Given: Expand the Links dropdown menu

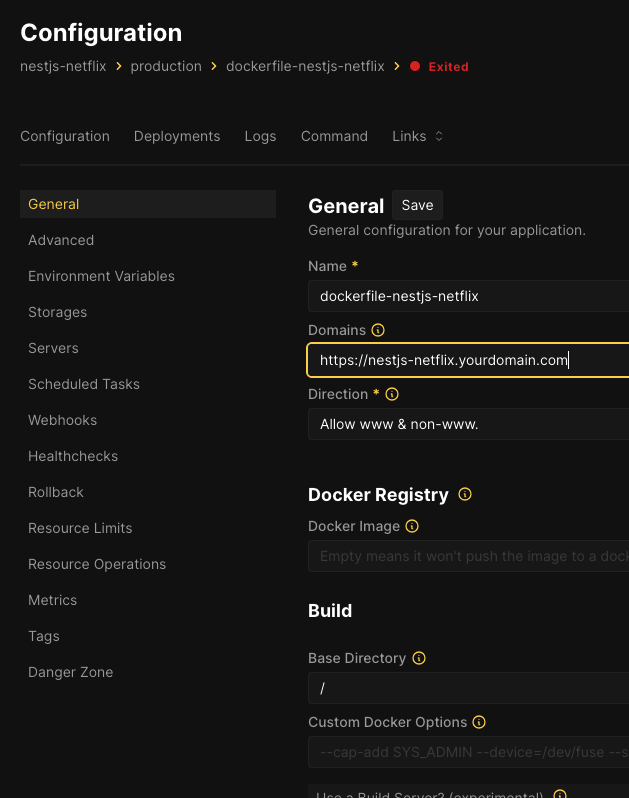Looking at the screenshot, I should (417, 136).
